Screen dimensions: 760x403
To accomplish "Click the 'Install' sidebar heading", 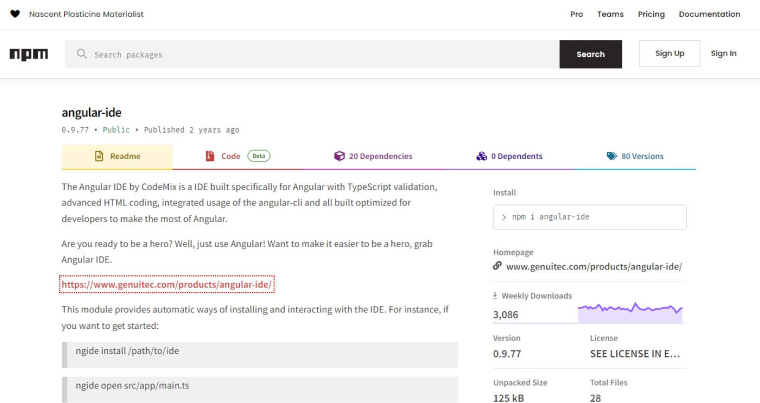I will (505, 193).
